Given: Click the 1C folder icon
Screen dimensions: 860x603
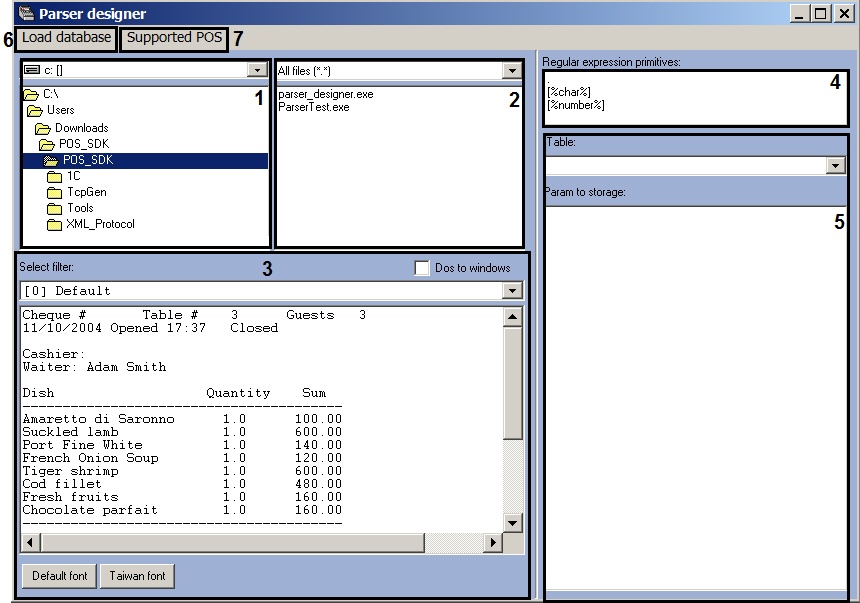Looking at the screenshot, I should click(55, 176).
